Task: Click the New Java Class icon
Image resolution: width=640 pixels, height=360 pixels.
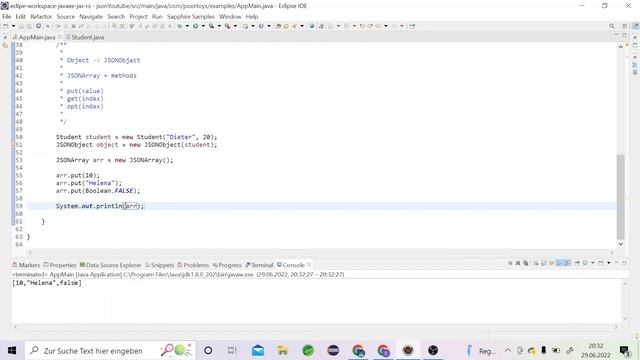Action: click(x=261, y=26)
